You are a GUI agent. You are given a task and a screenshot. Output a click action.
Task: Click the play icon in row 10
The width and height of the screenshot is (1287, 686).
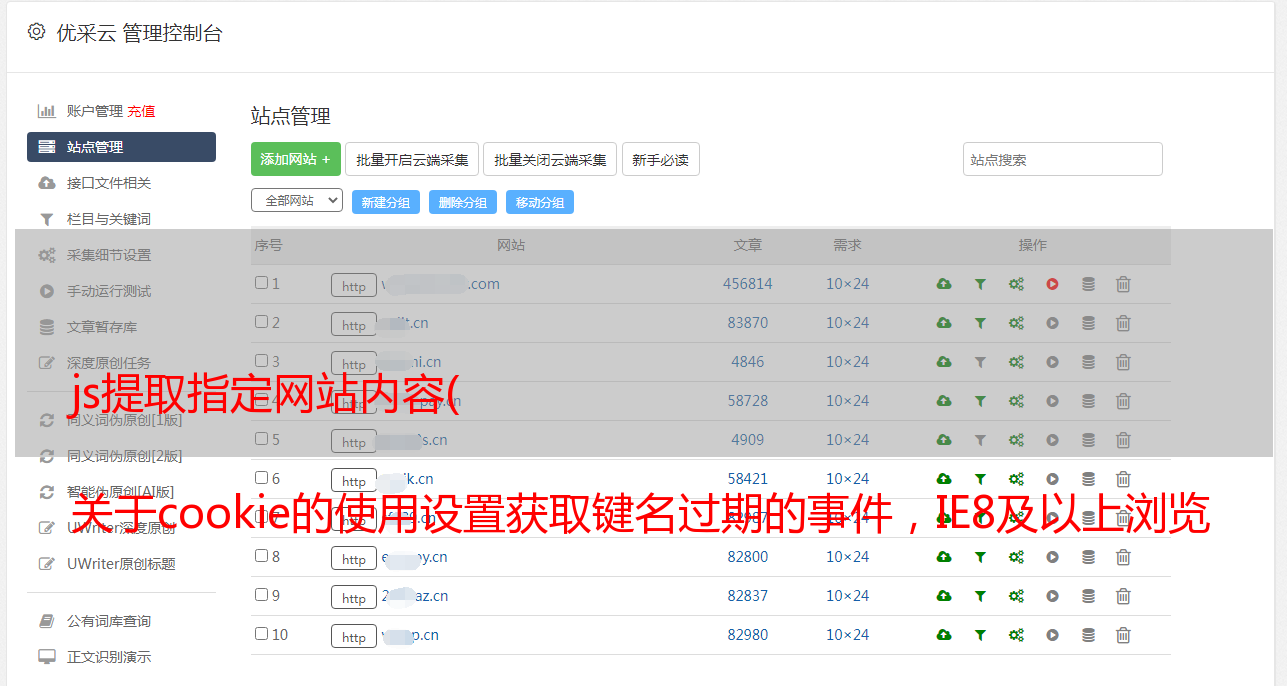[x=1052, y=635]
